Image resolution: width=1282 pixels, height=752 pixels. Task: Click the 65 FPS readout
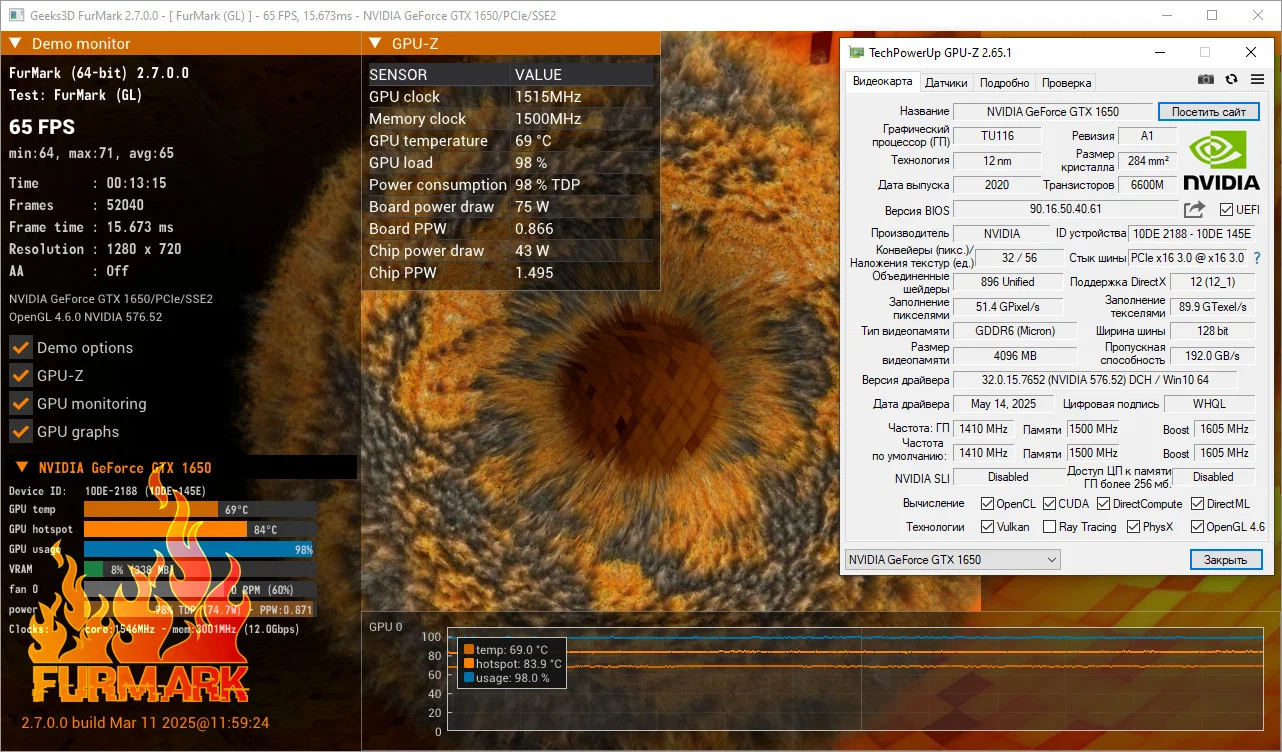42,127
